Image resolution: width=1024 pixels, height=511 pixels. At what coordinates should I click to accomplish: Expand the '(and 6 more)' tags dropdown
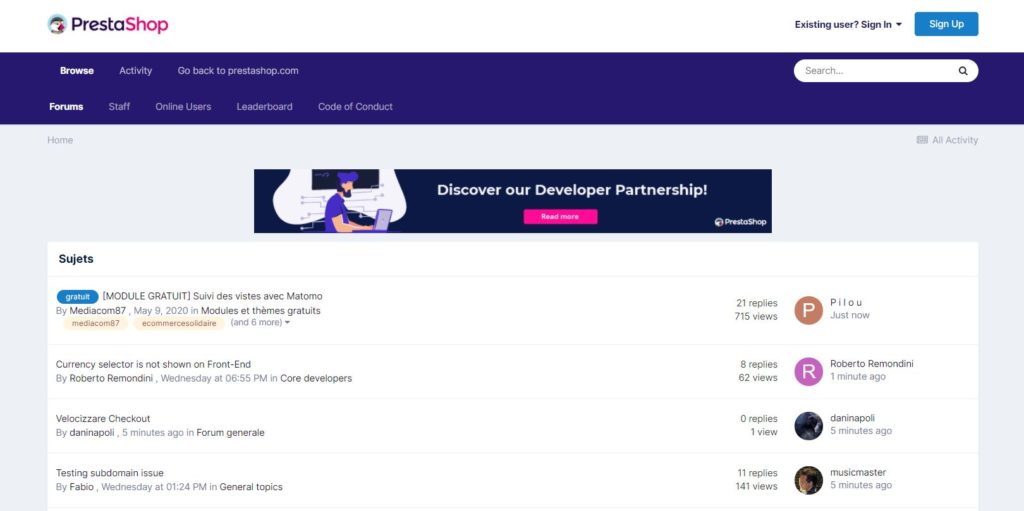pyautogui.click(x=260, y=322)
